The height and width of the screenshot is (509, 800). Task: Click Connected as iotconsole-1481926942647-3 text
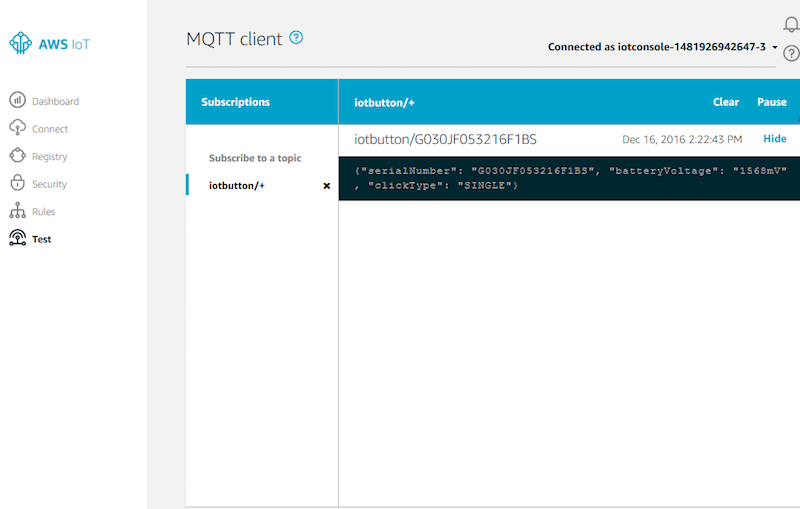pos(657,47)
